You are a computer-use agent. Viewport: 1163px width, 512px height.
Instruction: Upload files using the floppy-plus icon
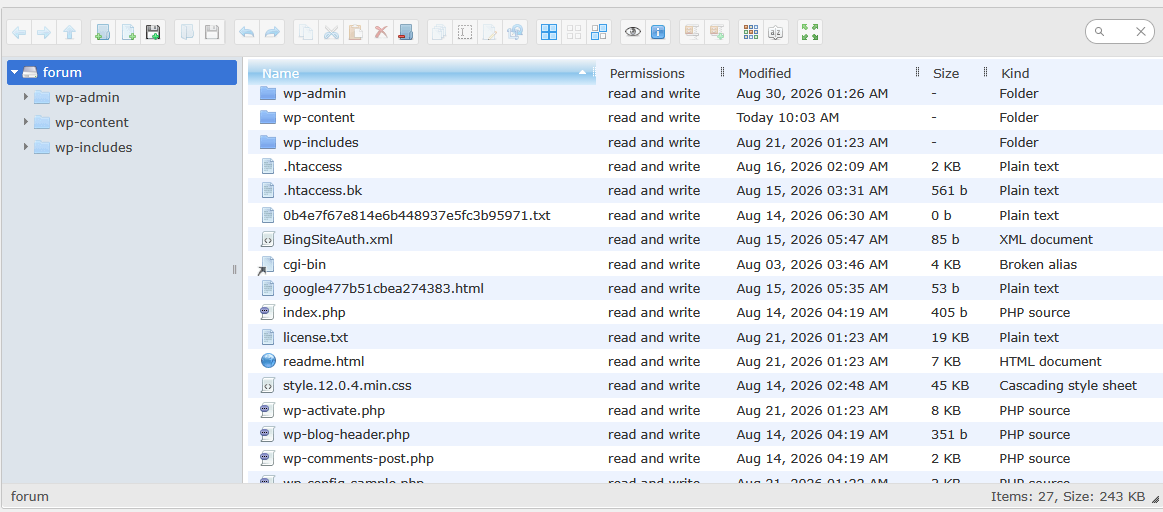(x=153, y=32)
